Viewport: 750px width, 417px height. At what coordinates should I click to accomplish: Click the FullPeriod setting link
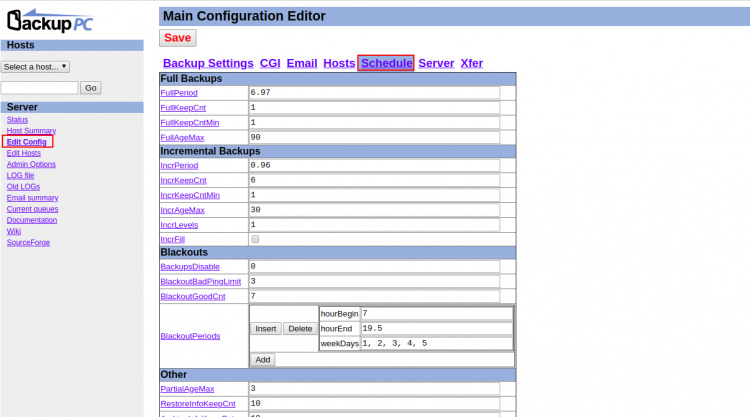181,93
